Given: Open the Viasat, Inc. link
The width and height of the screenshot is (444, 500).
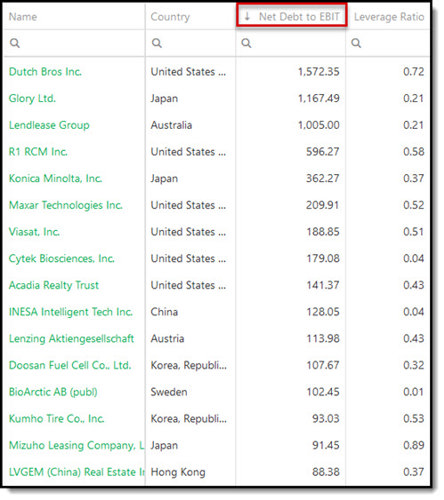Looking at the screenshot, I should point(34,232).
